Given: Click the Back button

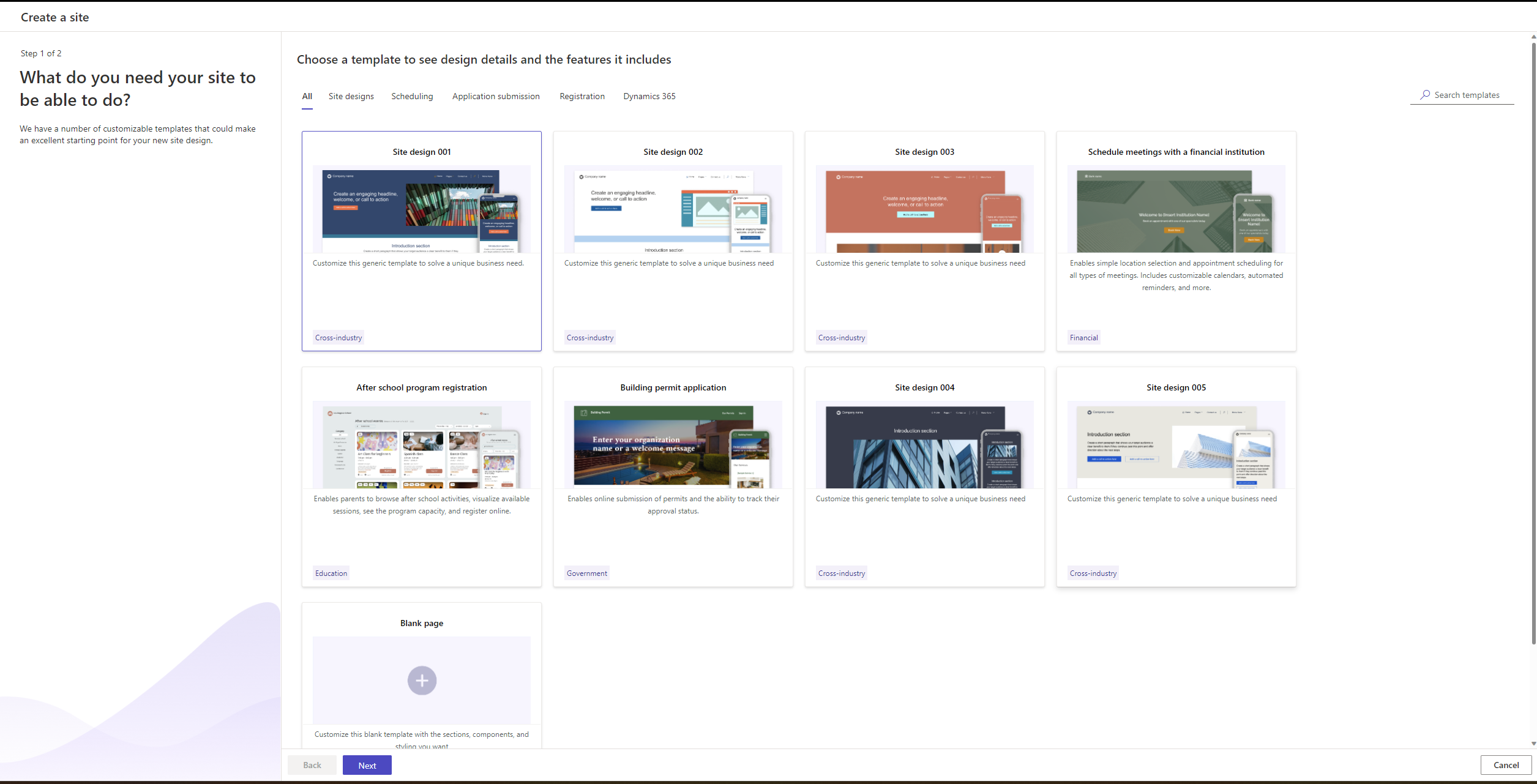Looking at the screenshot, I should (x=314, y=765).
